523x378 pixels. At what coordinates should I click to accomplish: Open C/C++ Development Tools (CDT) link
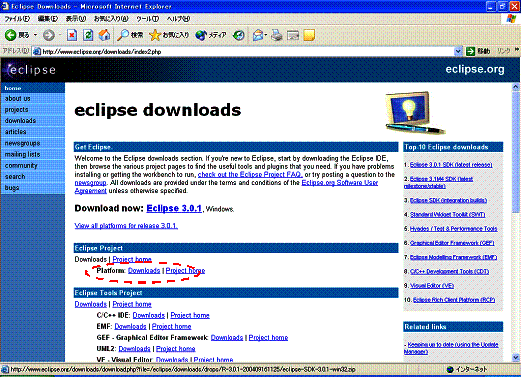click(449, 272)
